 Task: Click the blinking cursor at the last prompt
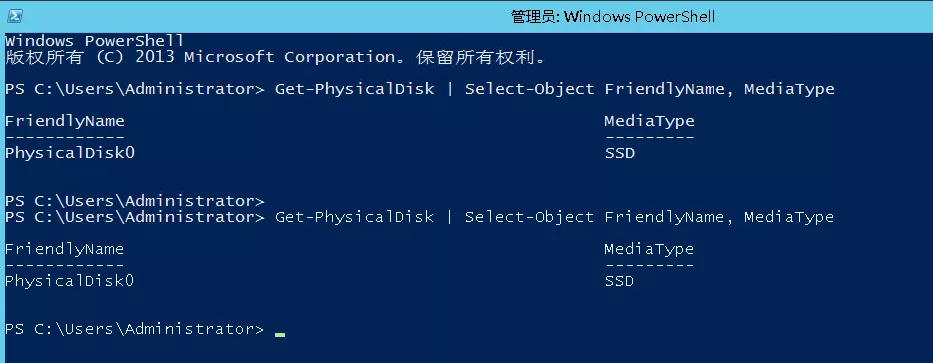tap(280, 335)
